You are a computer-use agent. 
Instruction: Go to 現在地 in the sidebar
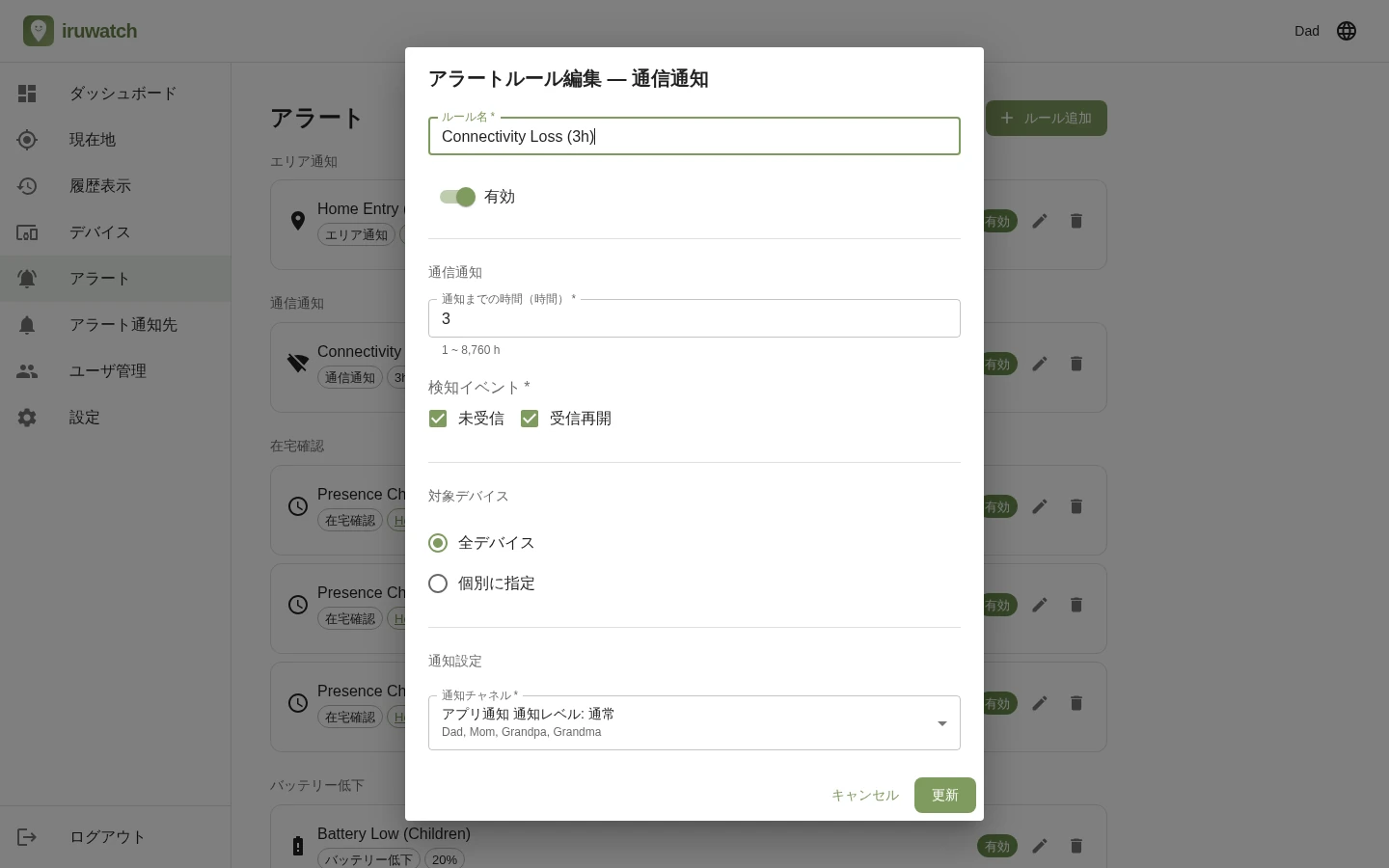tap(116, 140)
